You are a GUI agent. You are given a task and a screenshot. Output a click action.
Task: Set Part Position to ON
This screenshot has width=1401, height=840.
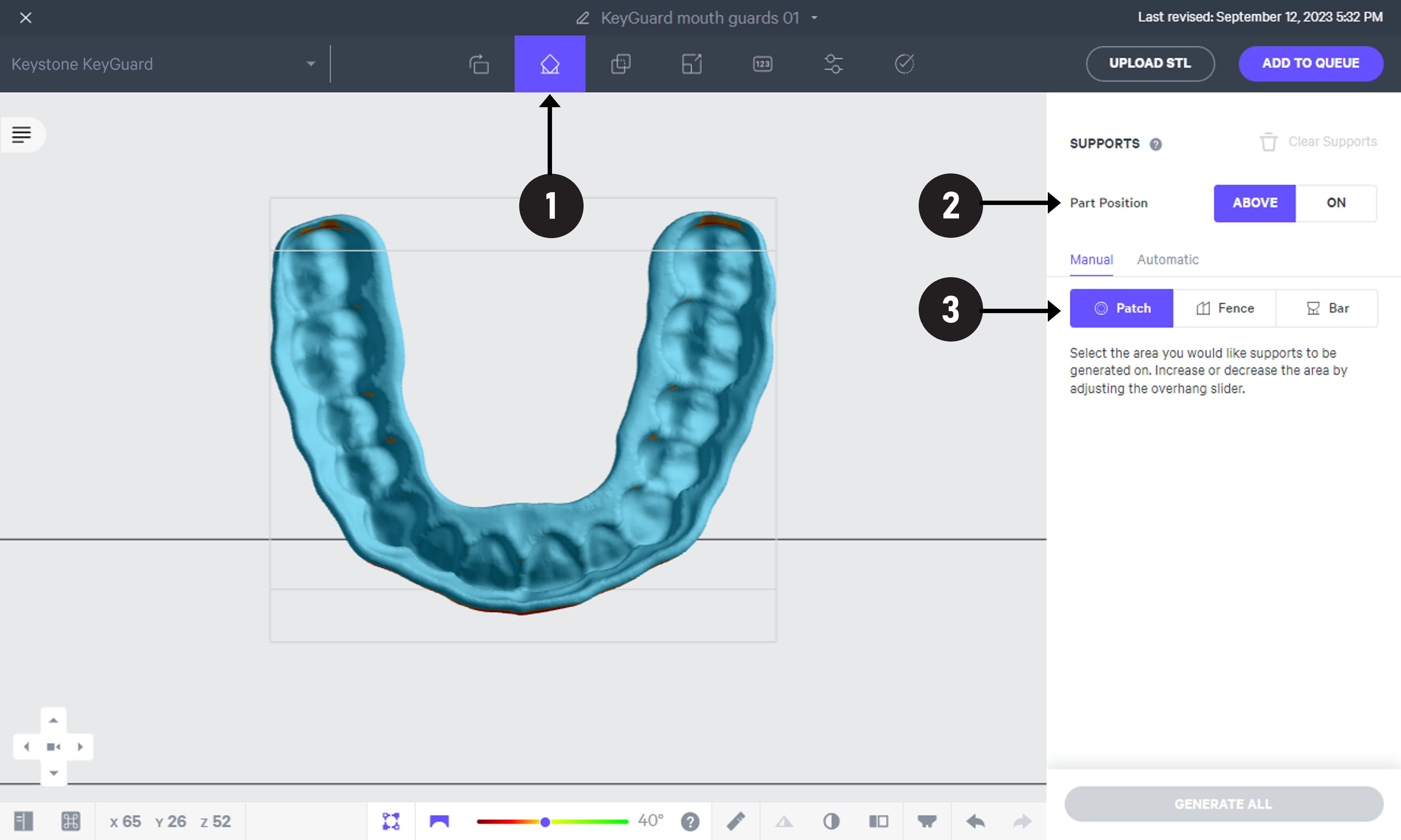(1336, 202)
